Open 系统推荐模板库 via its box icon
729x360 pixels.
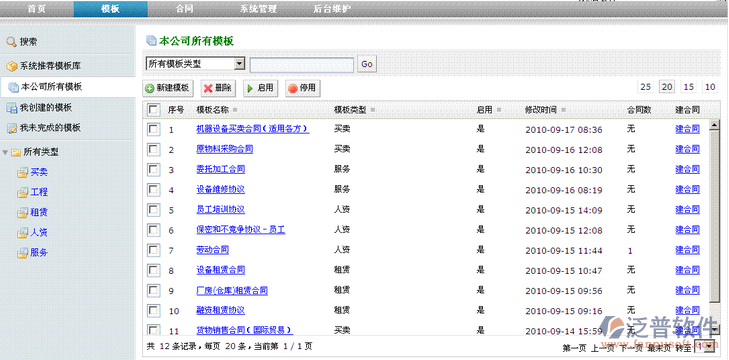tap(12, 67)
